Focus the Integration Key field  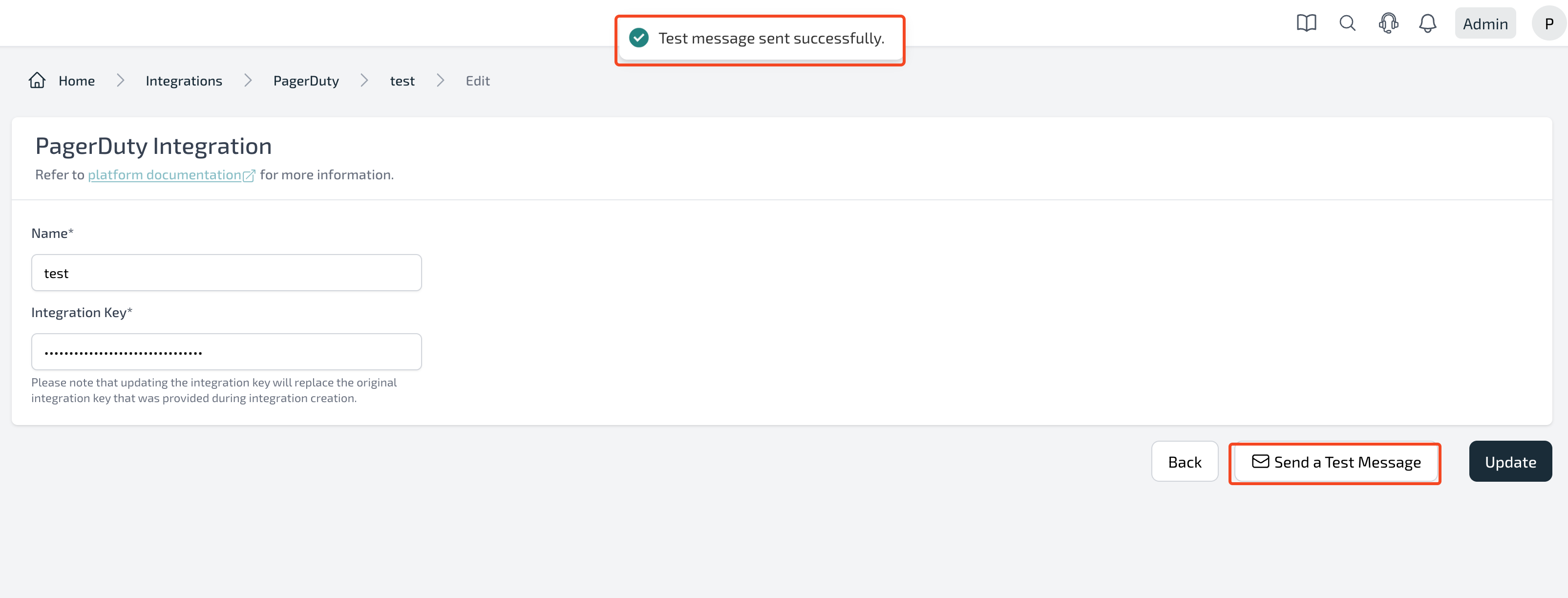[227, 352]
